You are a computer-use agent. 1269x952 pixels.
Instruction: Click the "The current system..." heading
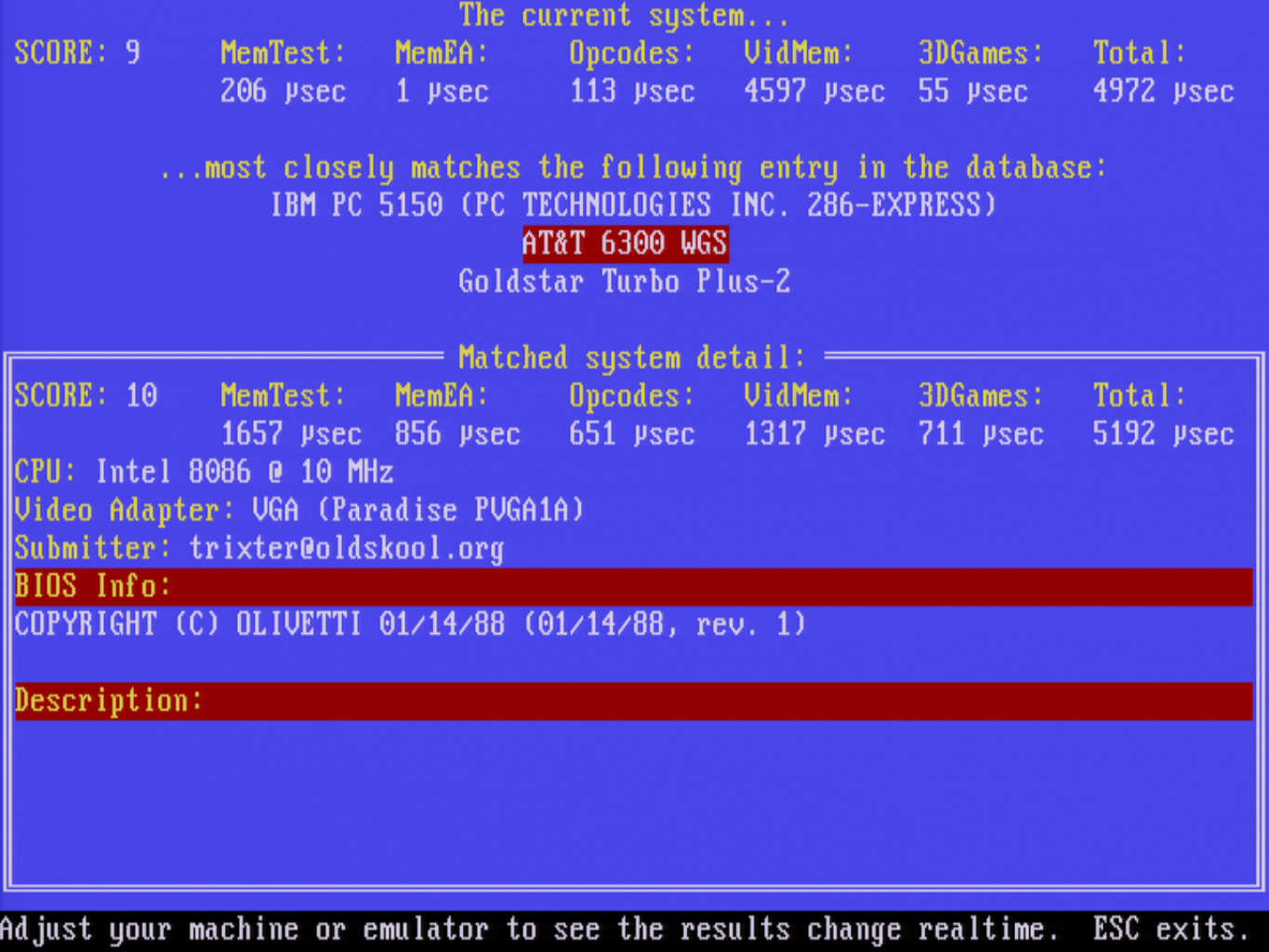tap(624, 15)
